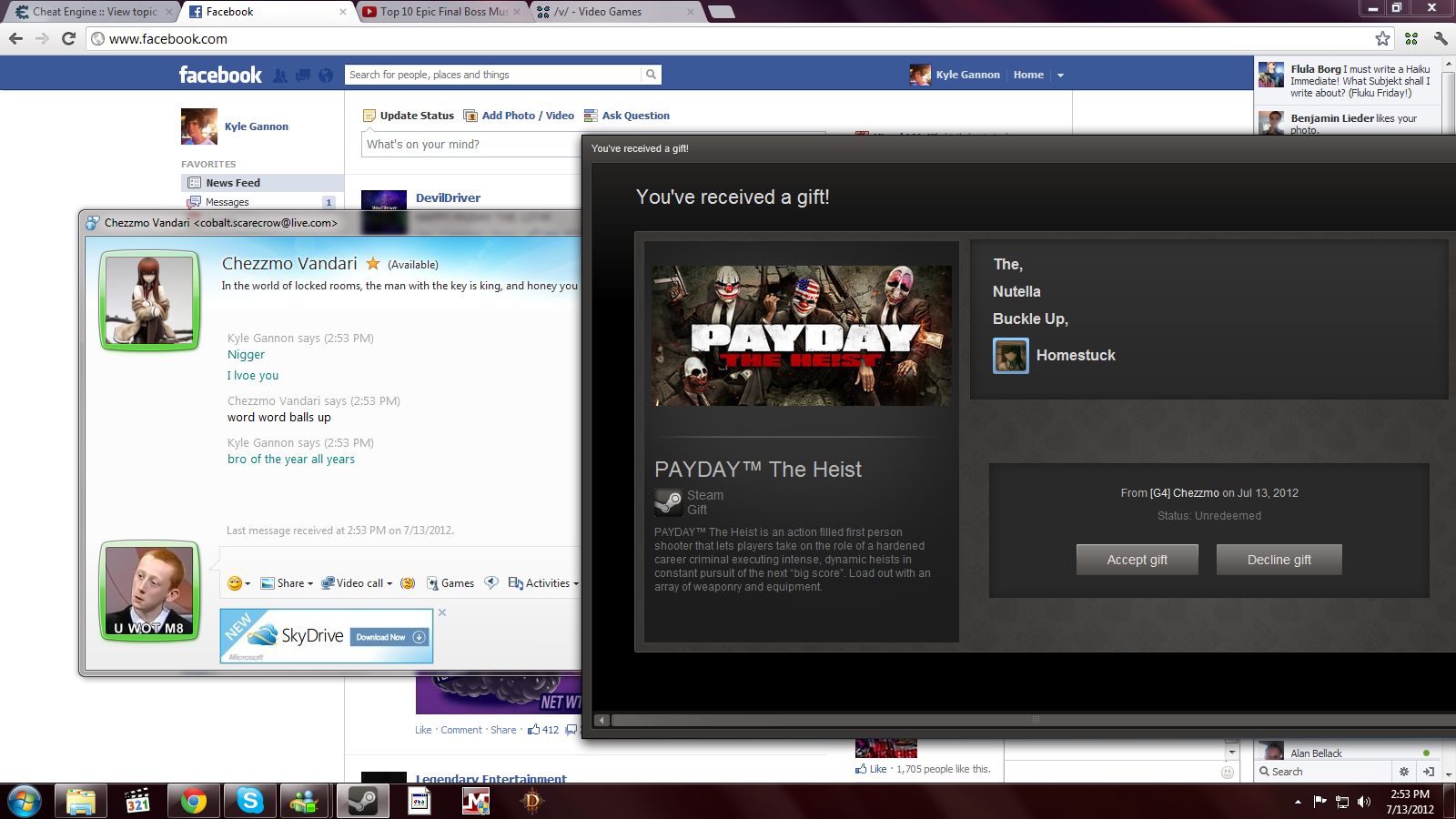Decline the Steam gift
This screenshot has height=819, width=1456.
(x=1279, y=560)
